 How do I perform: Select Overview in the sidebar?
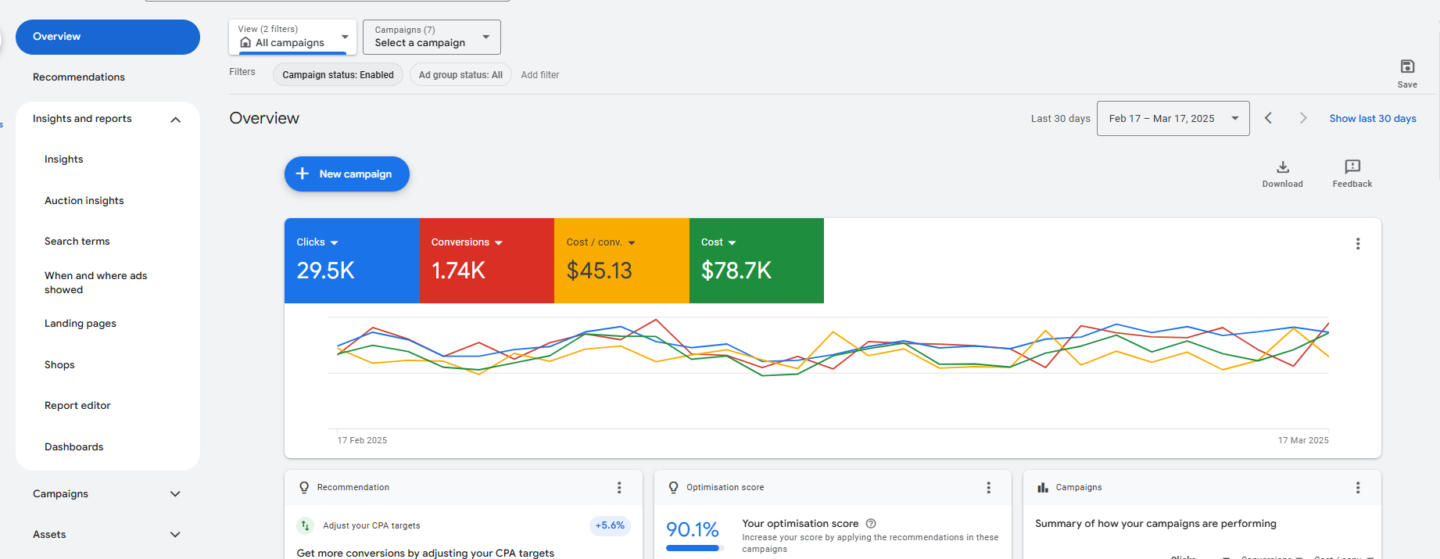coord(108,37)
